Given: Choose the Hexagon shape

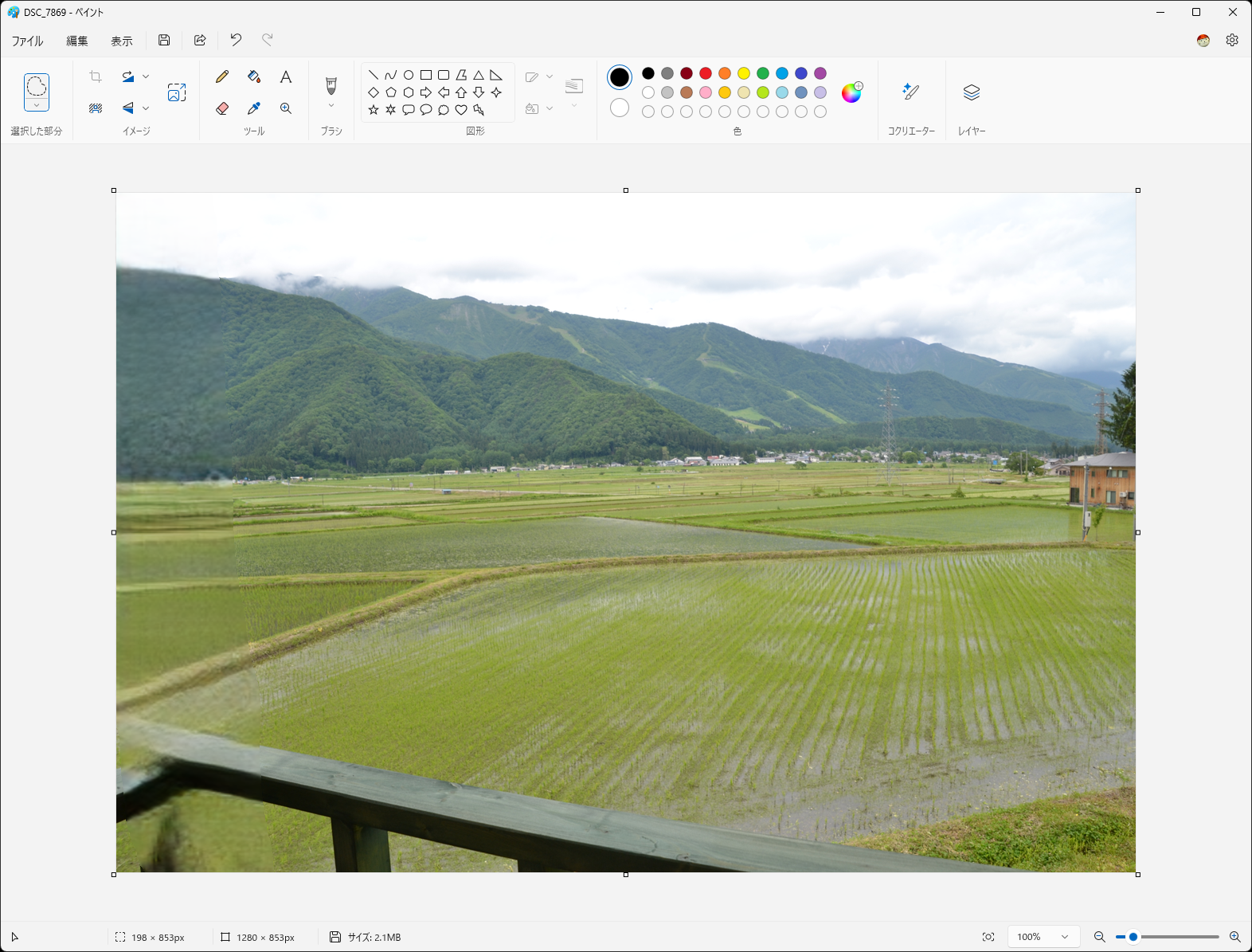Looking at the screenshot, I should coord(409,92).
